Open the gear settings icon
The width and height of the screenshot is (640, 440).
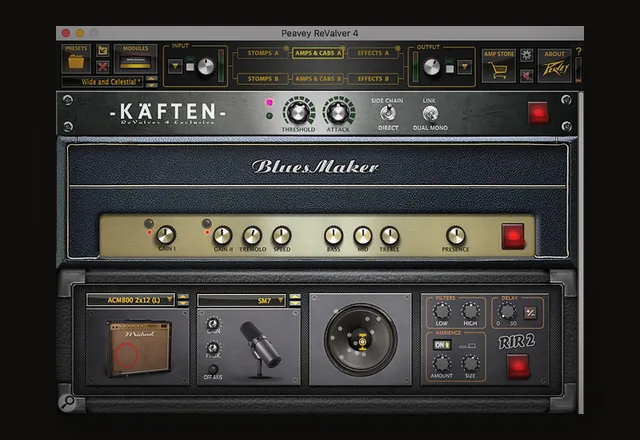point(527,55)
